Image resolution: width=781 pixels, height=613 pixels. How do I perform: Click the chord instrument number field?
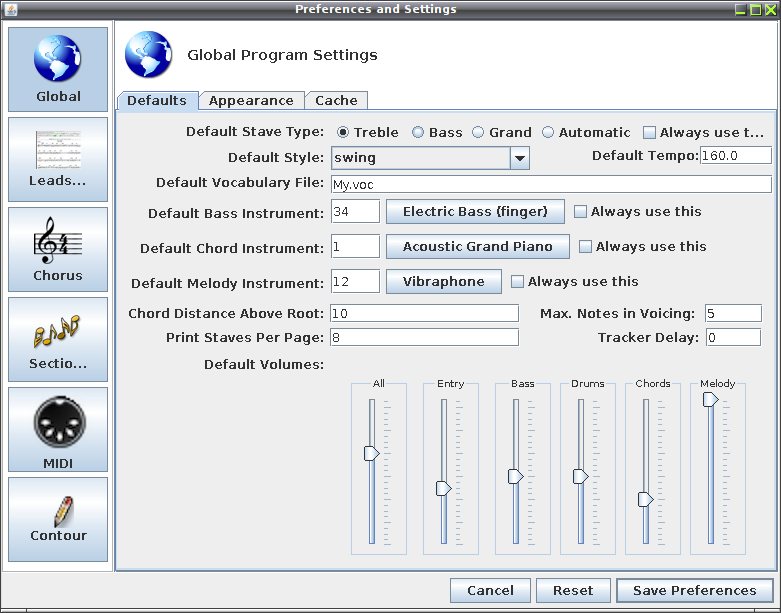point(355,246)
